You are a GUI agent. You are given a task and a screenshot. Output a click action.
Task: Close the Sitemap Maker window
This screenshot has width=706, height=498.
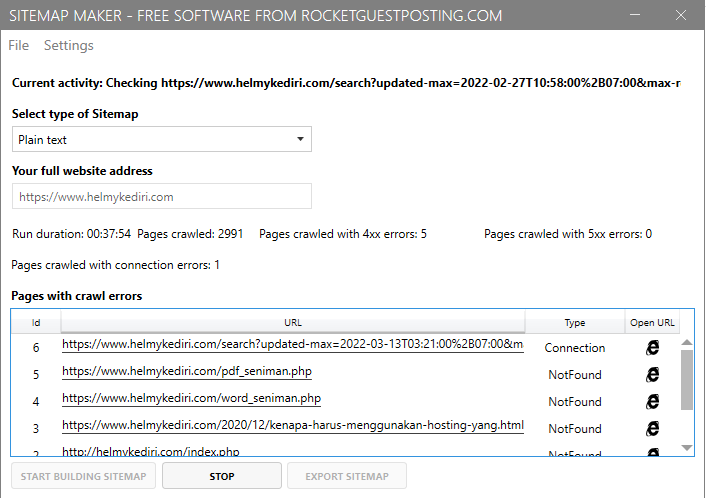pyautogui.click(x=681, y=15)
